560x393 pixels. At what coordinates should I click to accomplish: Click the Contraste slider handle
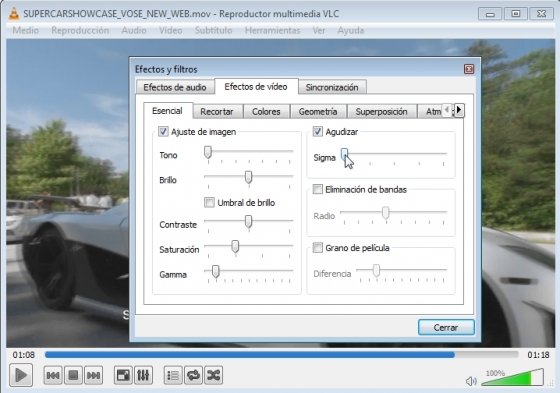[x=249, y=222]
